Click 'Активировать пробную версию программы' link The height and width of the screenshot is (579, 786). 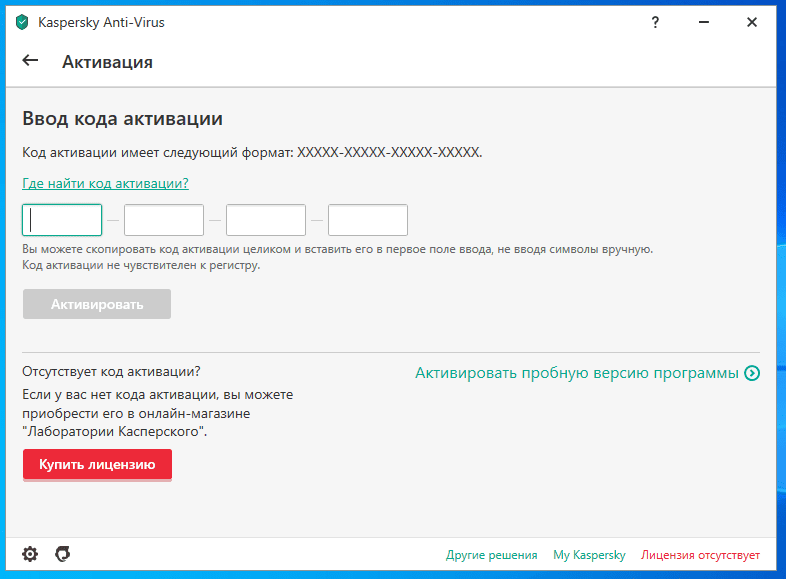coord(577,373)
